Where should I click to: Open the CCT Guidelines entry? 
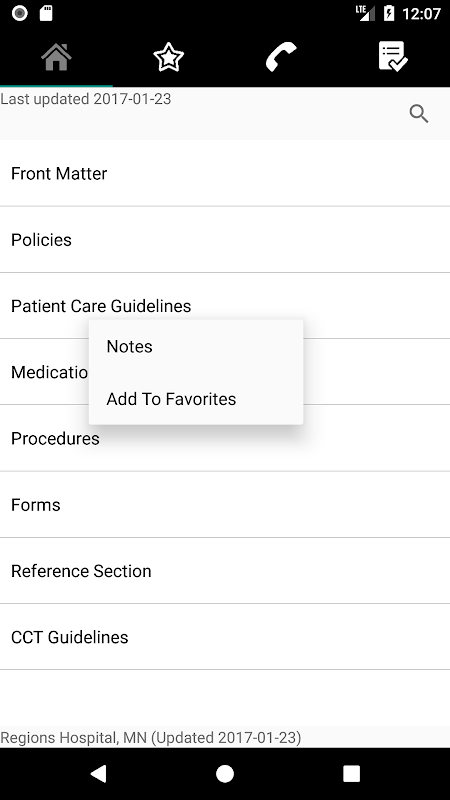(x=225, y=637)
